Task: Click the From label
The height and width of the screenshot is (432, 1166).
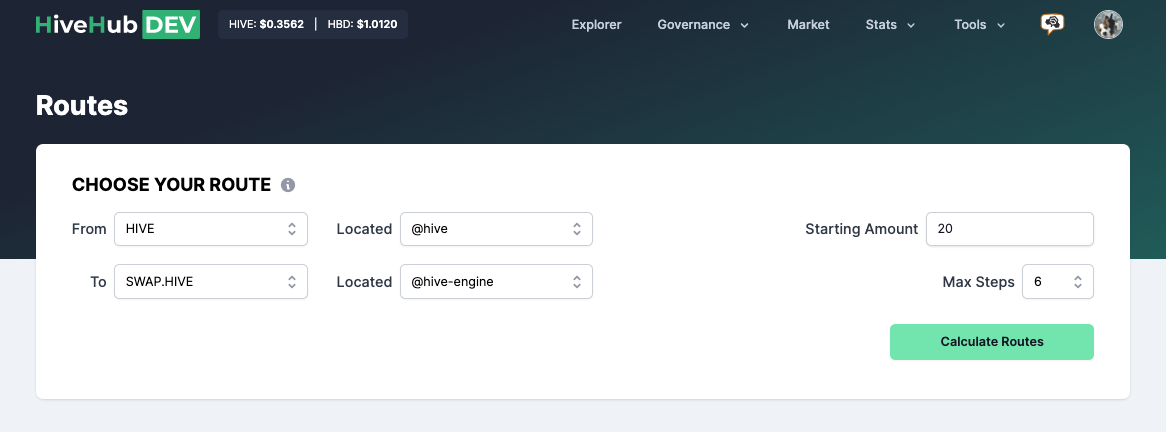Action: coord(89,229)
